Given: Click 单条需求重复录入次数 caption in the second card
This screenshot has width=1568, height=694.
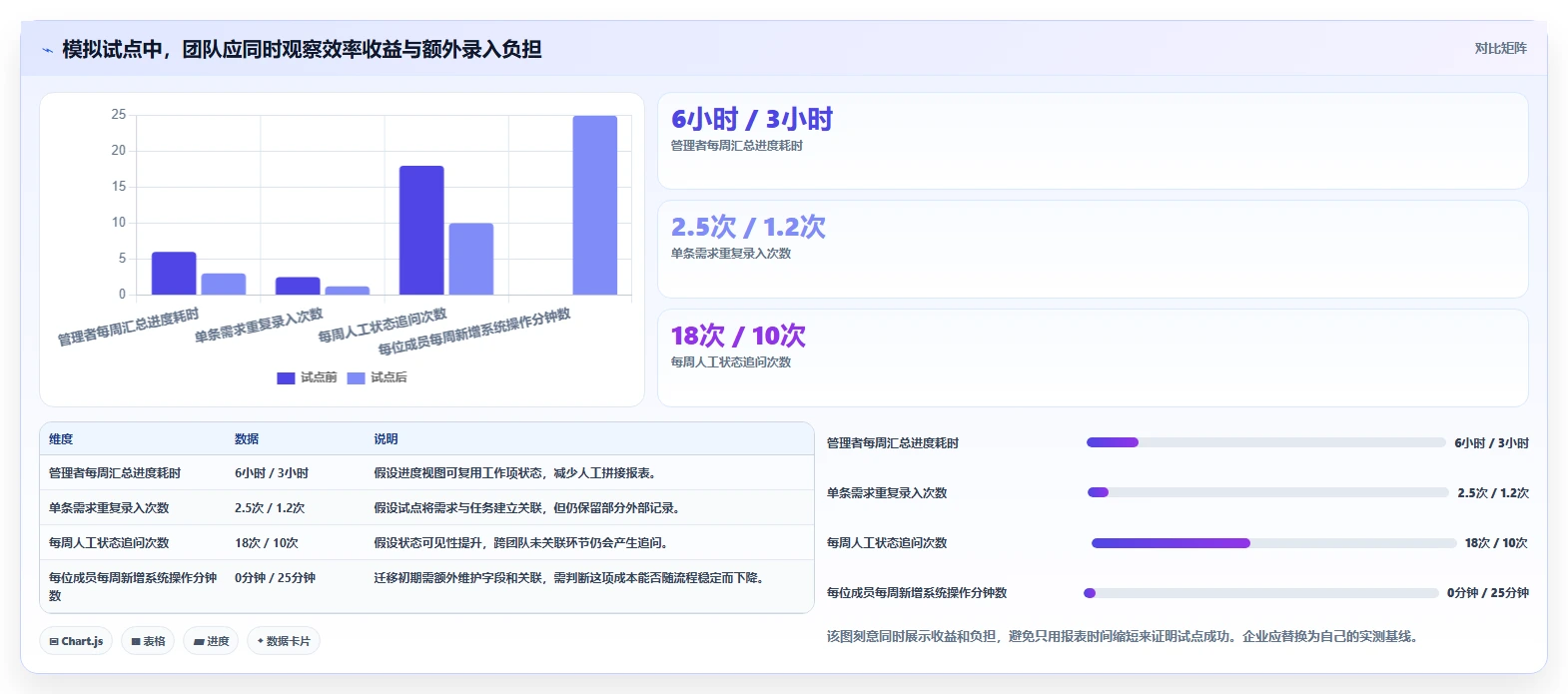Looking at the screenshot, I should click(x=731, y=254).
